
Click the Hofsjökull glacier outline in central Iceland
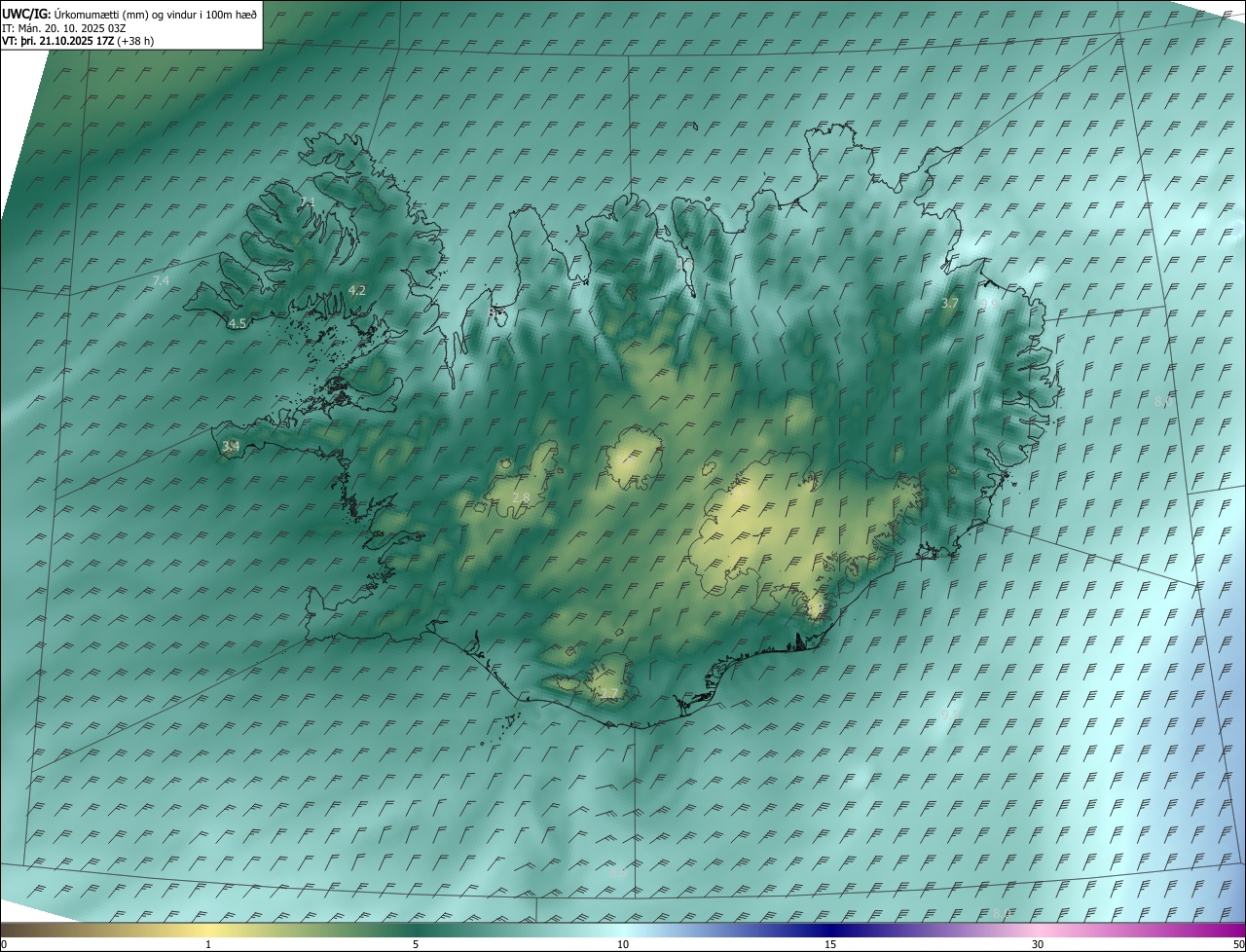[633, 458]
